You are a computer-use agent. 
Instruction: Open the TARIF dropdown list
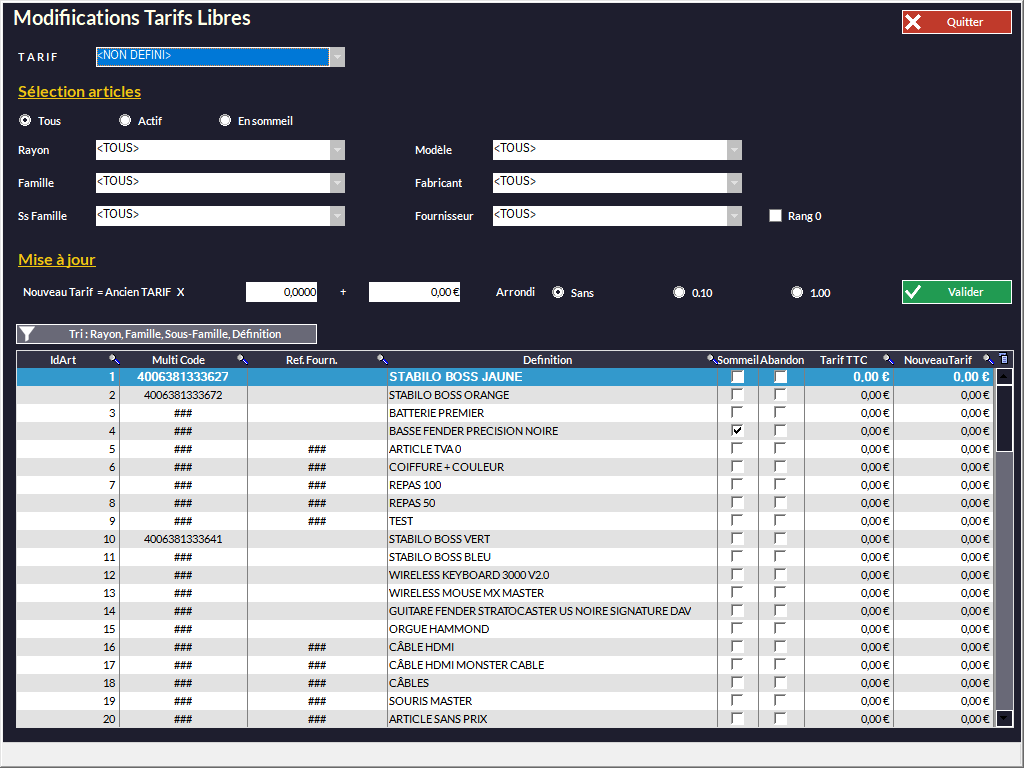point(337,57)
